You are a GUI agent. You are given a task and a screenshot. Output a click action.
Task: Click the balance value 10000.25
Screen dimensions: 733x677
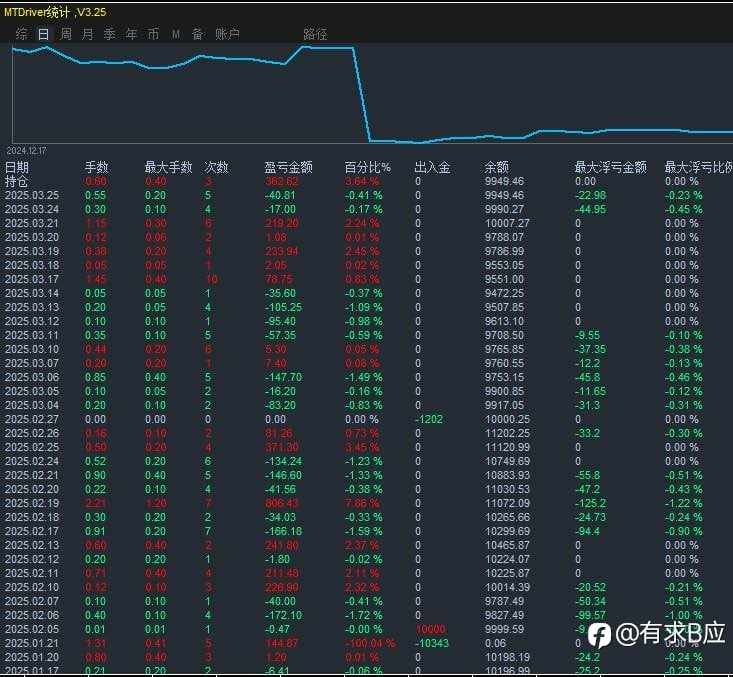point(507,419)
